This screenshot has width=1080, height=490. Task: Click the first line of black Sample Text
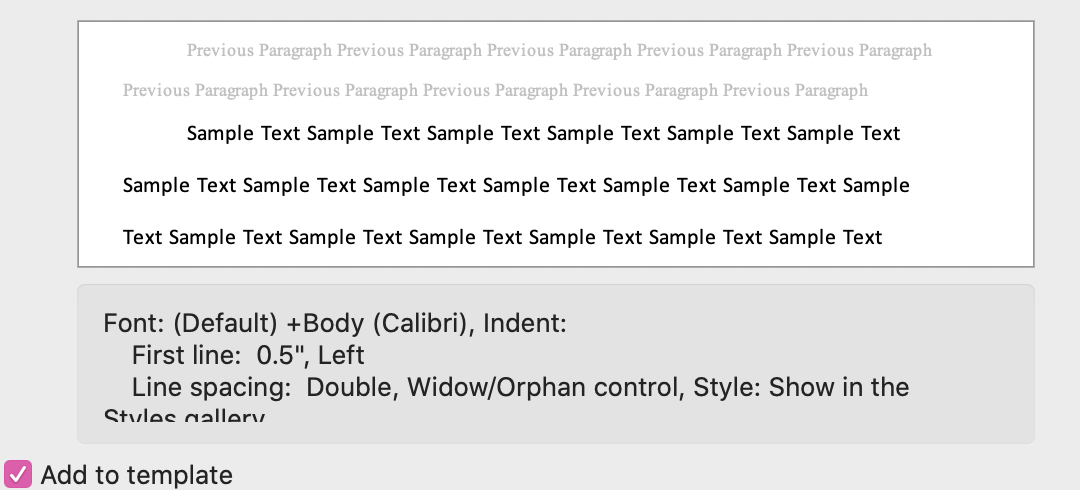[543, 133]
